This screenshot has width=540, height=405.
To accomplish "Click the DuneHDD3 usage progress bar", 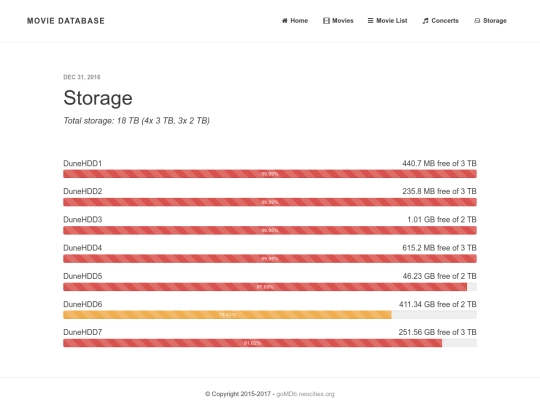I will [270, 230].
